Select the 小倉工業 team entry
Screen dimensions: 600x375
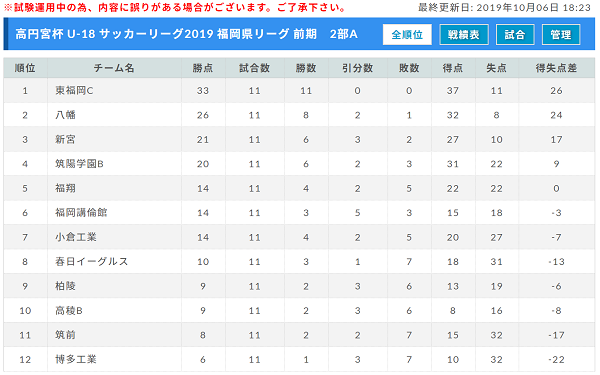tap(76, 237)
